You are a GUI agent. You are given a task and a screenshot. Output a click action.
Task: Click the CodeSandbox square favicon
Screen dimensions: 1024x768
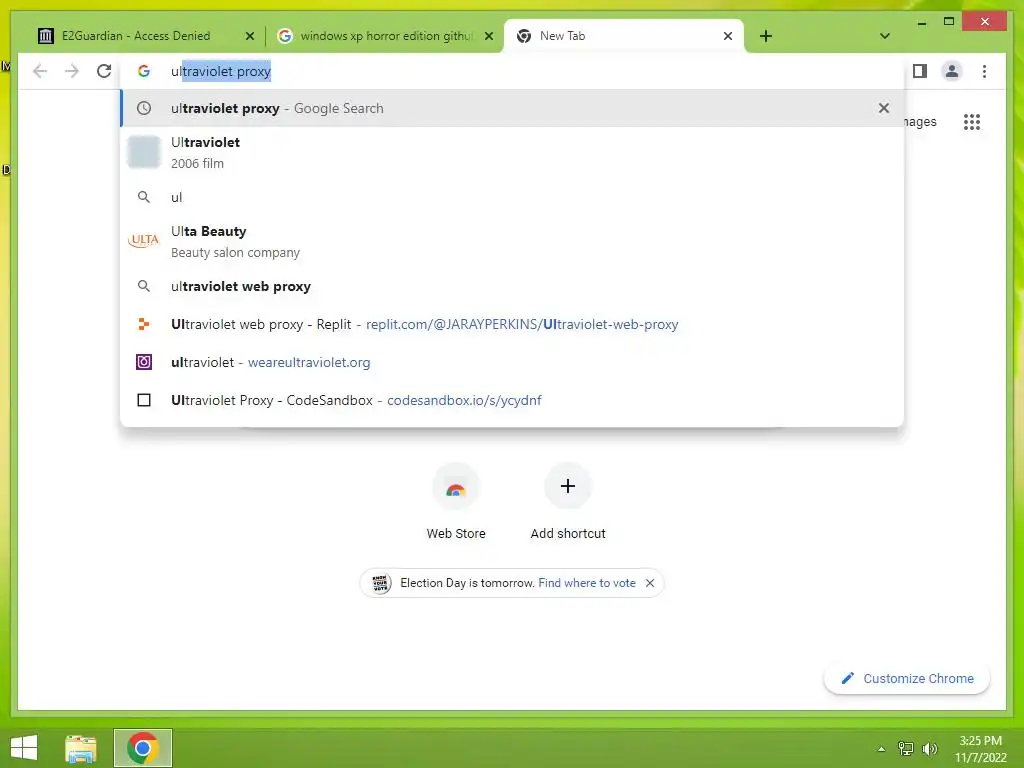[x=144, y=400]
